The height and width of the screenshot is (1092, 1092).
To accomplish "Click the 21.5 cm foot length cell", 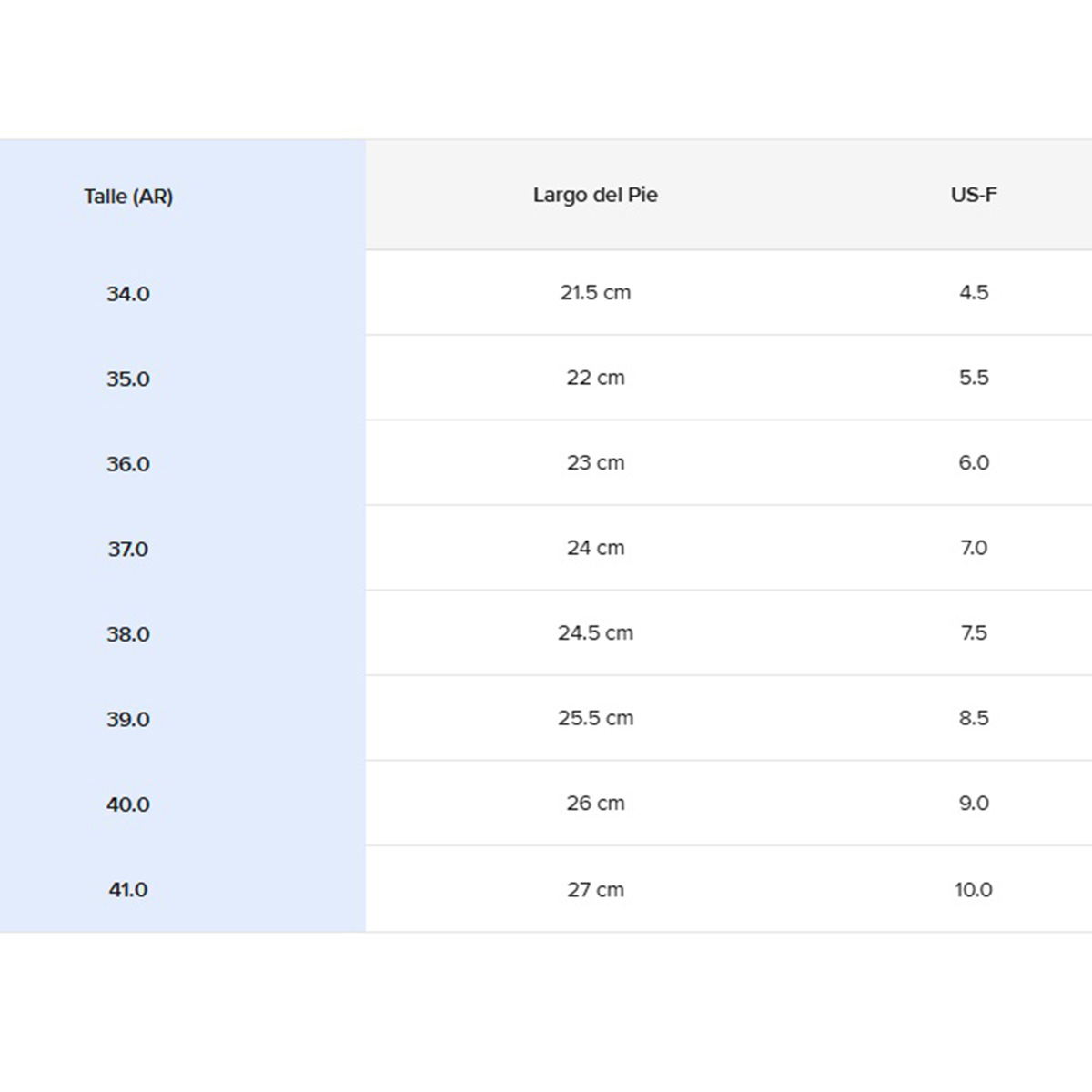I will [595, 292].
